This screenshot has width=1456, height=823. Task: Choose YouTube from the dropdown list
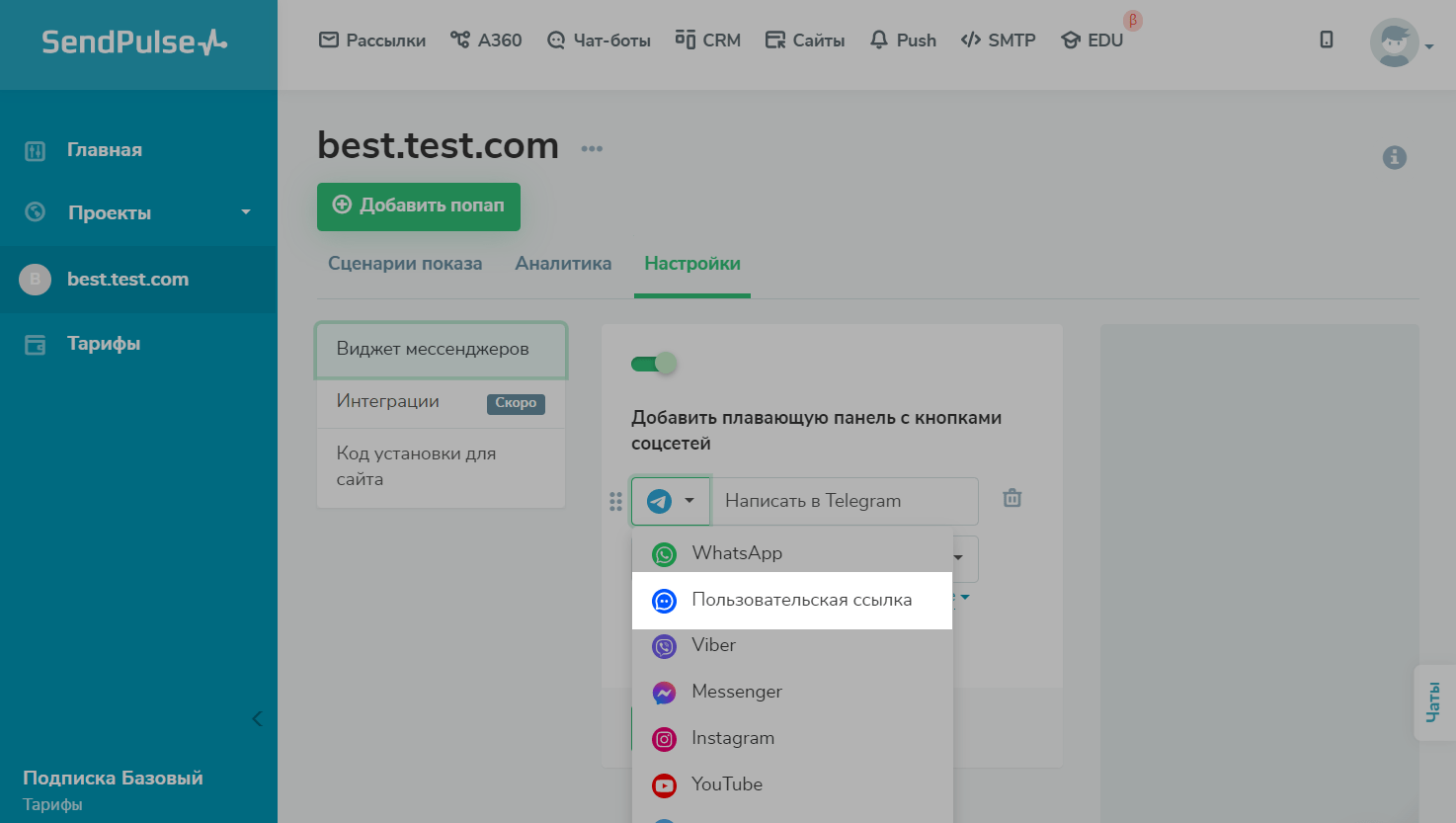pos(792,785)
